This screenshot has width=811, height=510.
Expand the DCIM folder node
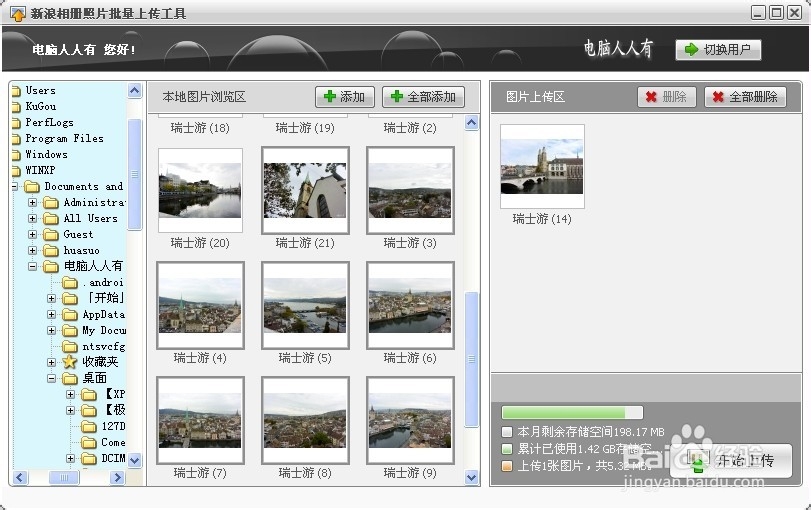click(x=70, y=458)
